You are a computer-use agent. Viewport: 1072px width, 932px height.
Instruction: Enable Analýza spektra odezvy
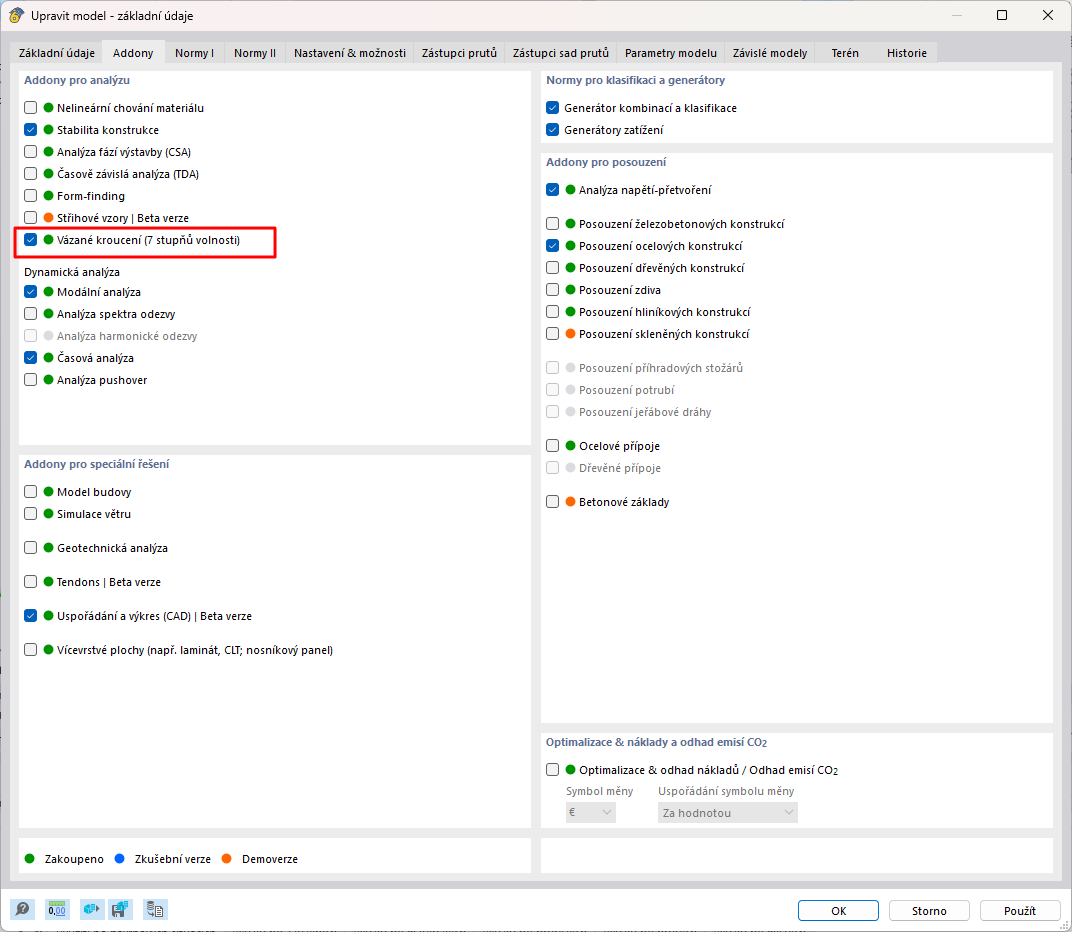coord(31,314)
